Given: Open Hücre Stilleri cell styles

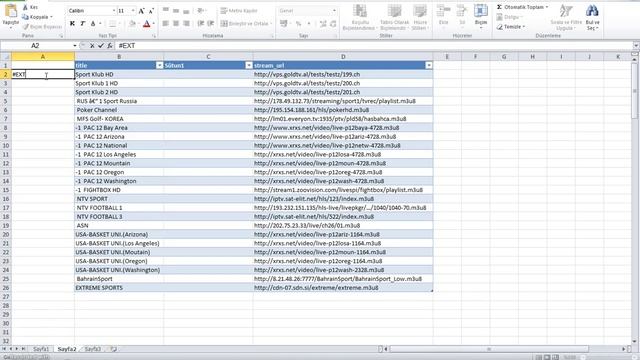Looking at the screenshot, I should coord(420,17).
